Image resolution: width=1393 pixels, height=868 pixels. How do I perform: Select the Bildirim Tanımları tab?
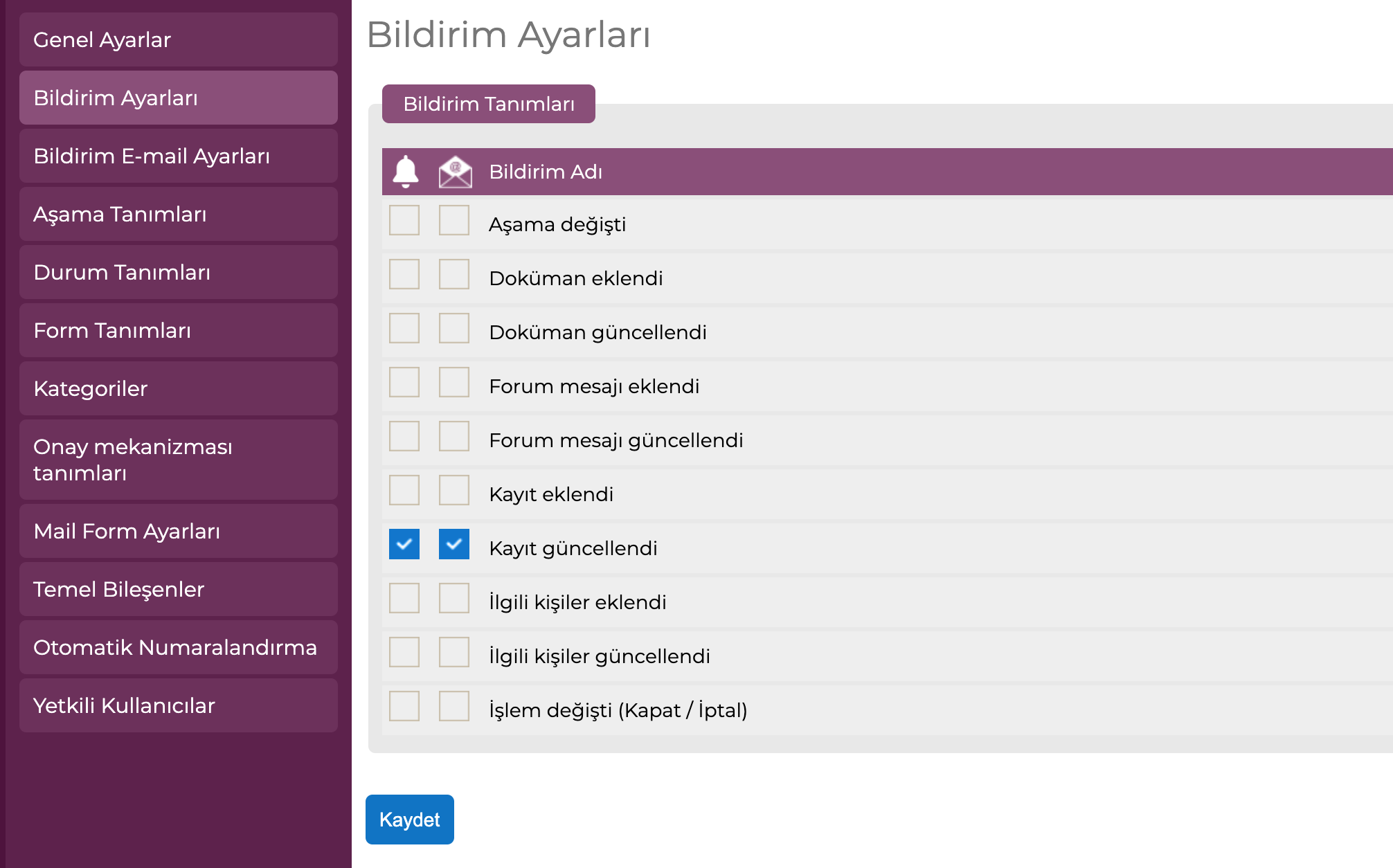(489, 104)
